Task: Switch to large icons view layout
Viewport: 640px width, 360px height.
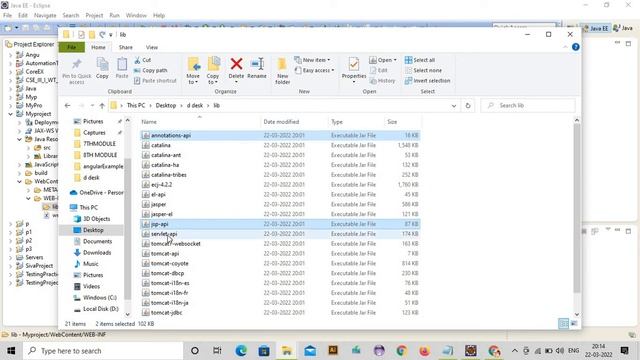Action: click(574, 324)
